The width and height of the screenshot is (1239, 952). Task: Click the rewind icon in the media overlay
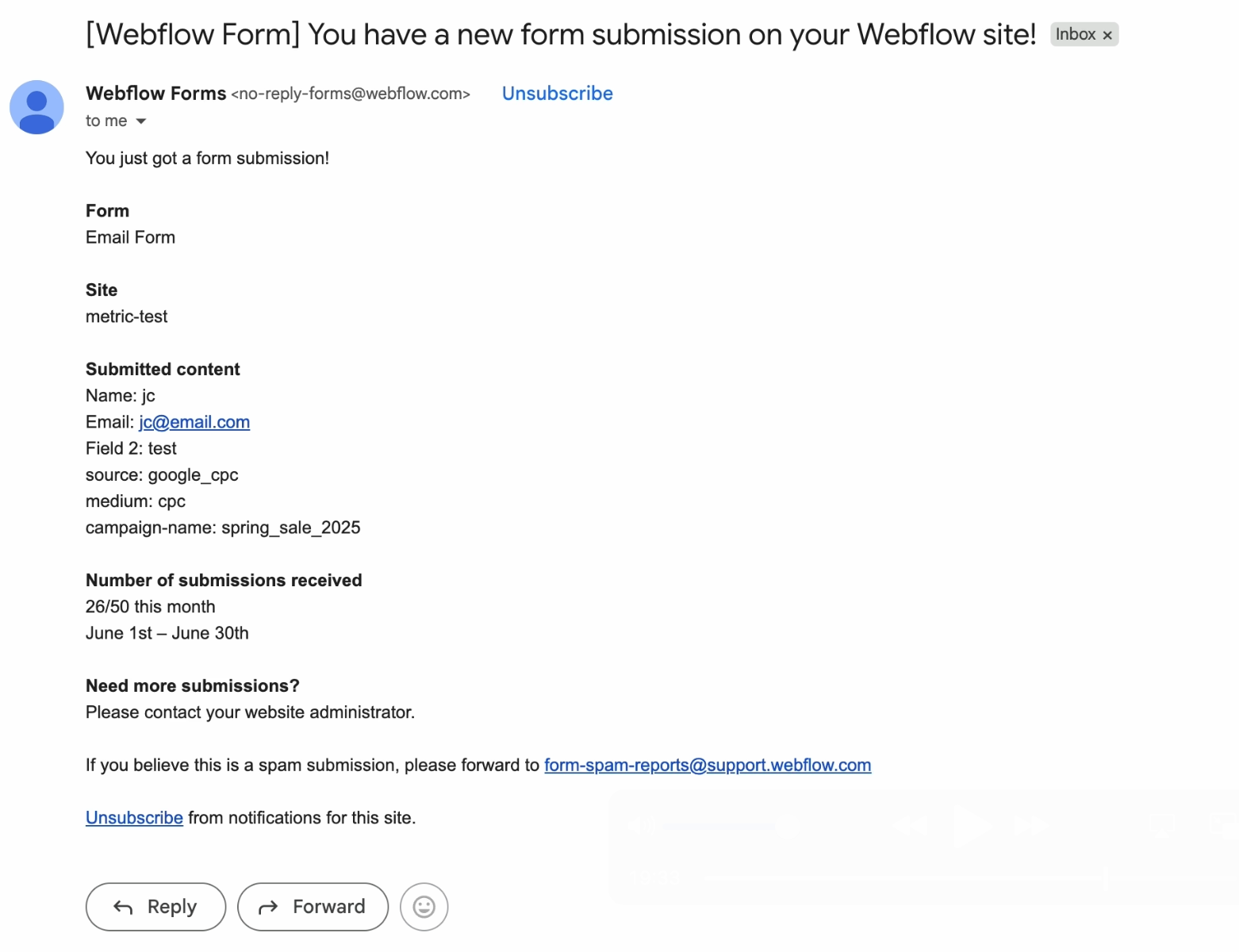[910, 826]
